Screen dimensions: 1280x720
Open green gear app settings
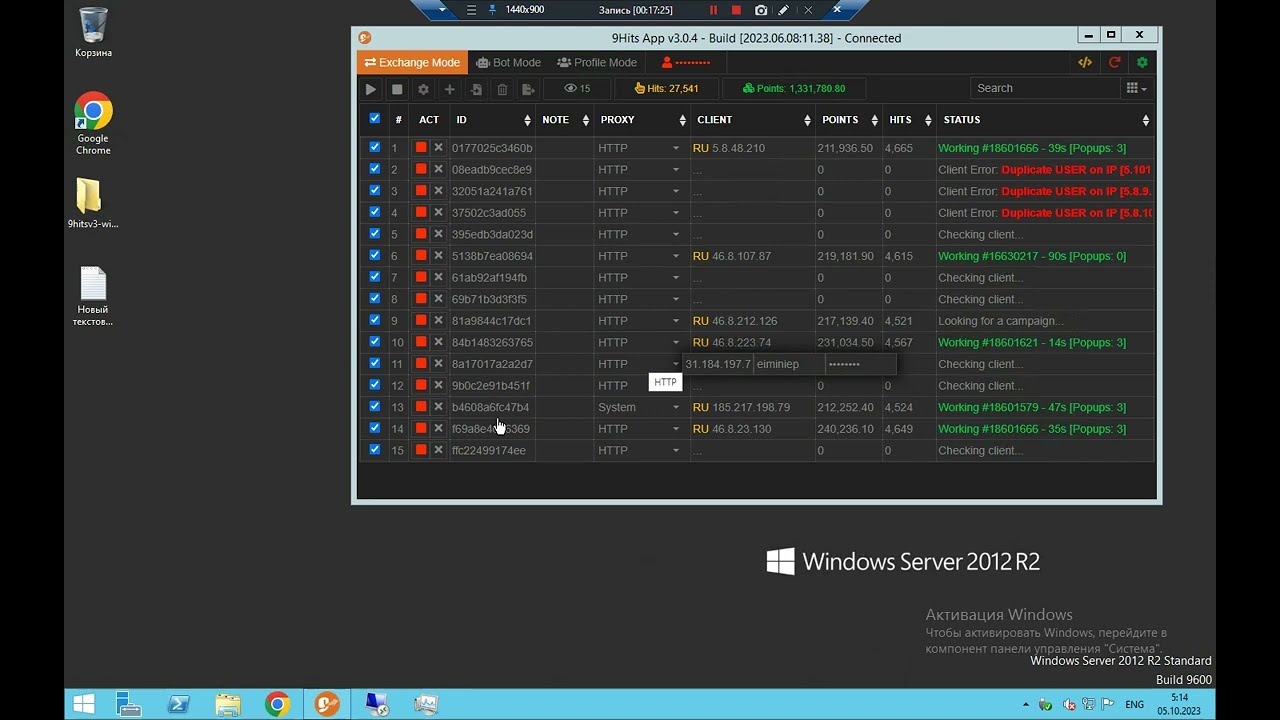click(1142, 62)
